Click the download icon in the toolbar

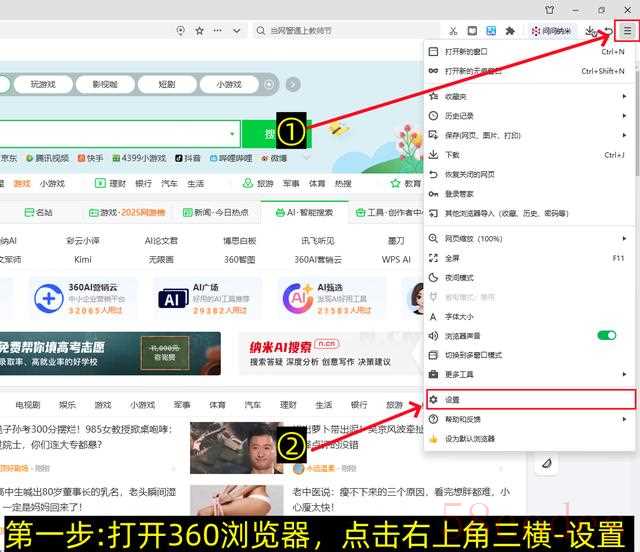589,31
